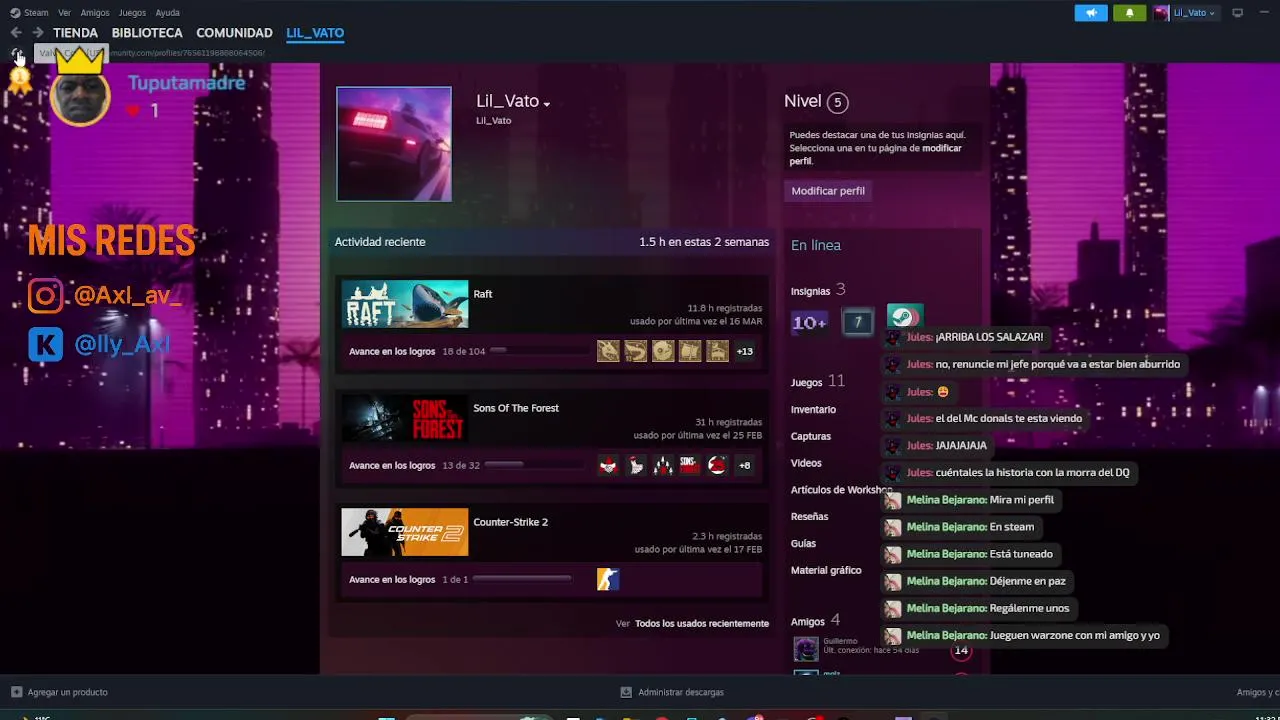Open the Material gráfico link
The height and width of the screenshot is (720, 1280).
pos(826,570)
